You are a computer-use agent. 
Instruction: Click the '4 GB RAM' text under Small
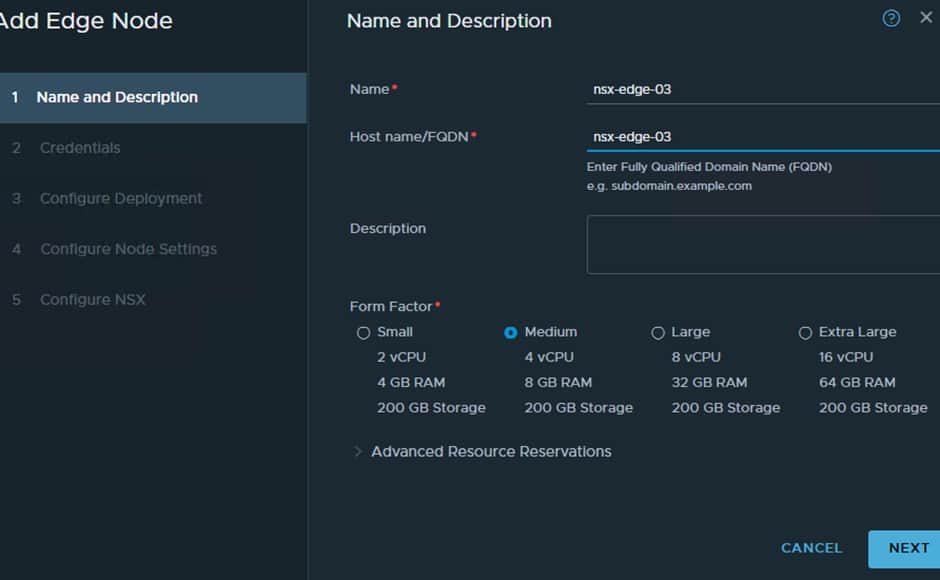coord(411,383)
